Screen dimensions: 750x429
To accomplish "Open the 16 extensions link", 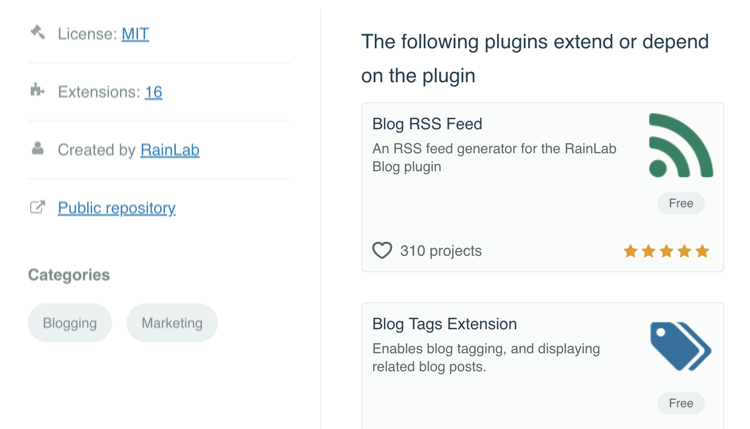I will [154, 92].
